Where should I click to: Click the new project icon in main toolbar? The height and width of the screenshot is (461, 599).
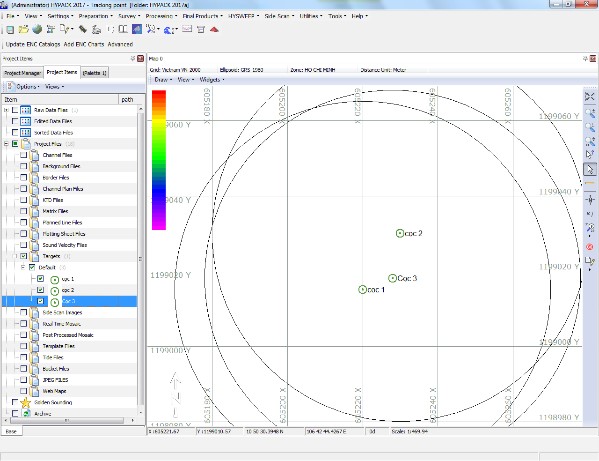[x=10, y=29]
